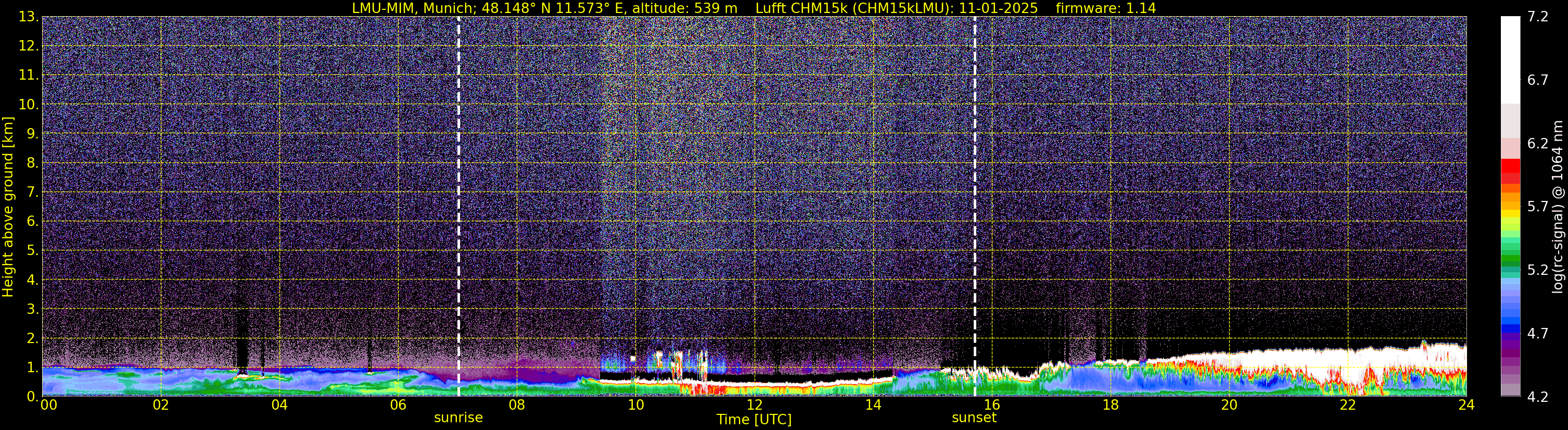Viewport: 1568px width, 430px height.
Task: Click the '4.2' colorbar tick value
Action: point(1538,397)
